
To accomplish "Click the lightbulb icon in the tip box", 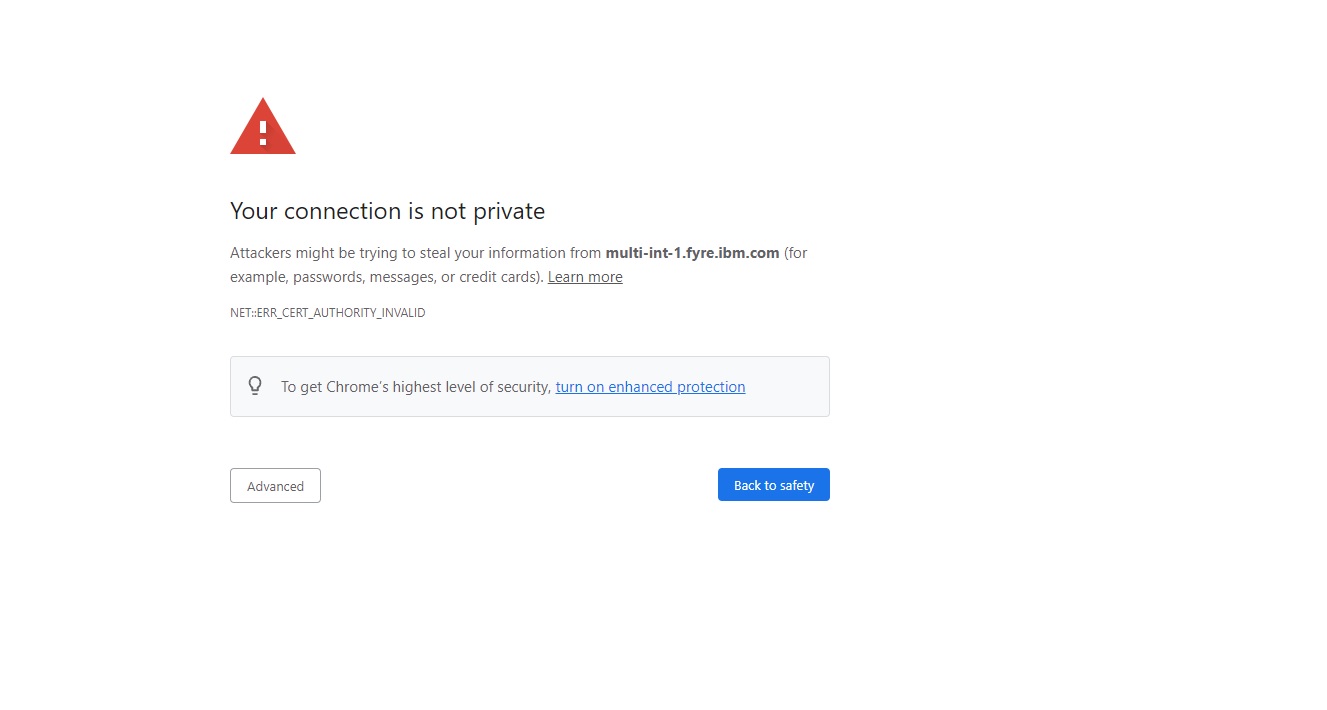I will click(255, 386).
